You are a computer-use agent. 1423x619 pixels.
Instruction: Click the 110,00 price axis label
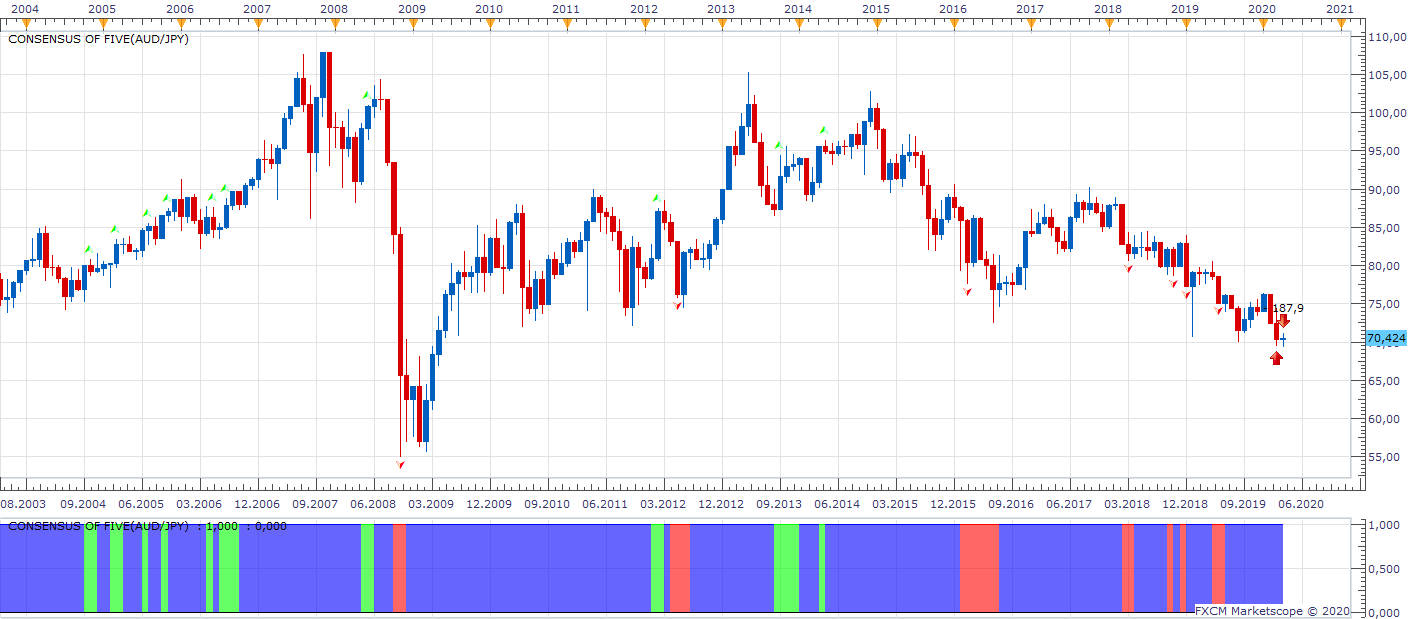1385,37
